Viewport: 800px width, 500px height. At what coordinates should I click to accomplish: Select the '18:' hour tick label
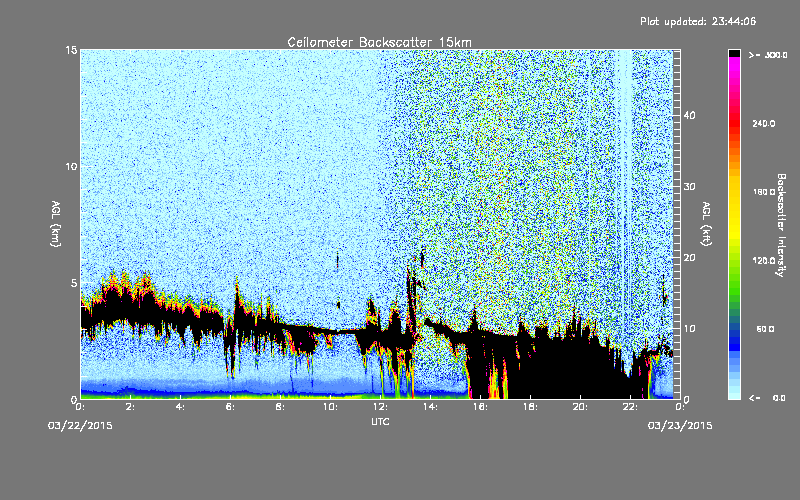pos(531,407)
